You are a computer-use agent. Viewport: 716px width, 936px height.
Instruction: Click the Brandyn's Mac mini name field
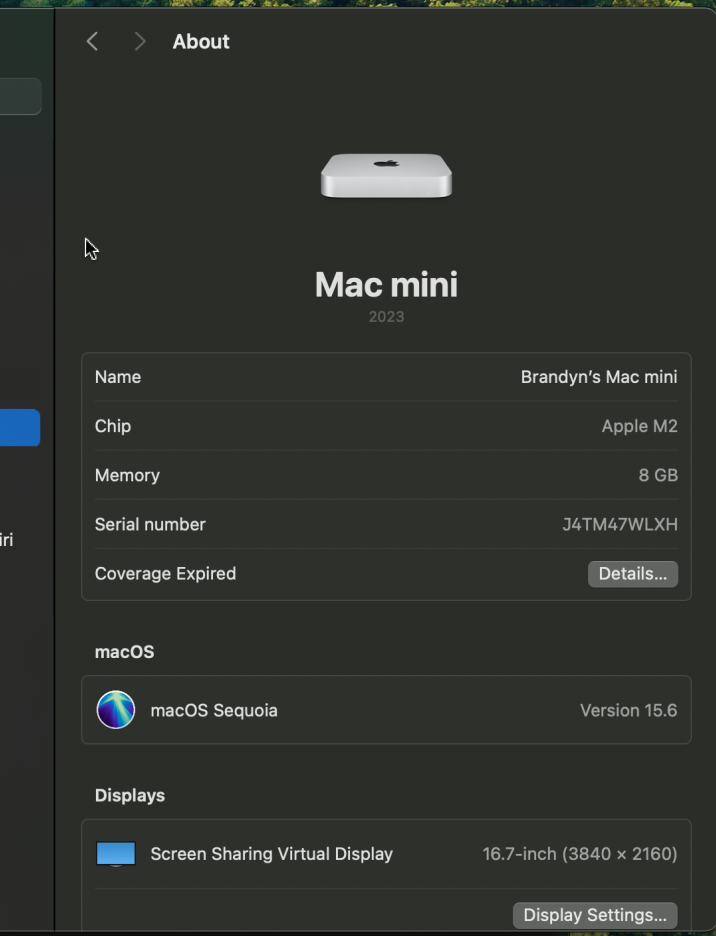599,377
